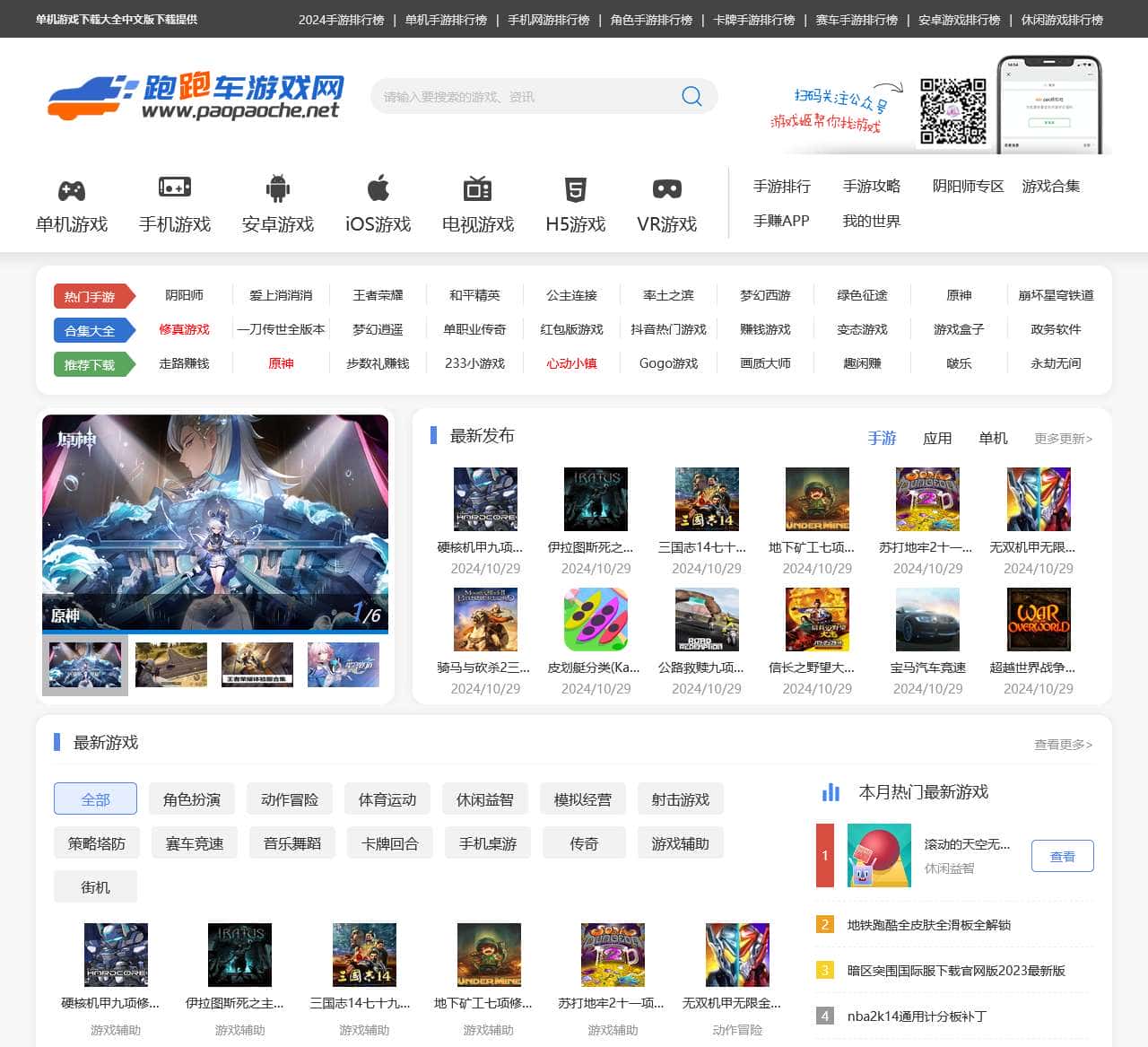Open 硬核机甲九项 game icon in 最新发布

[x=485, y=499]
